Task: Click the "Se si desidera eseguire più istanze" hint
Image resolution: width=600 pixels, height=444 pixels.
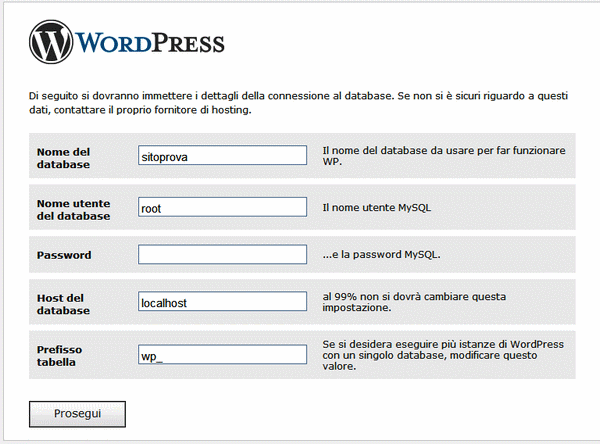Action: 443,355
